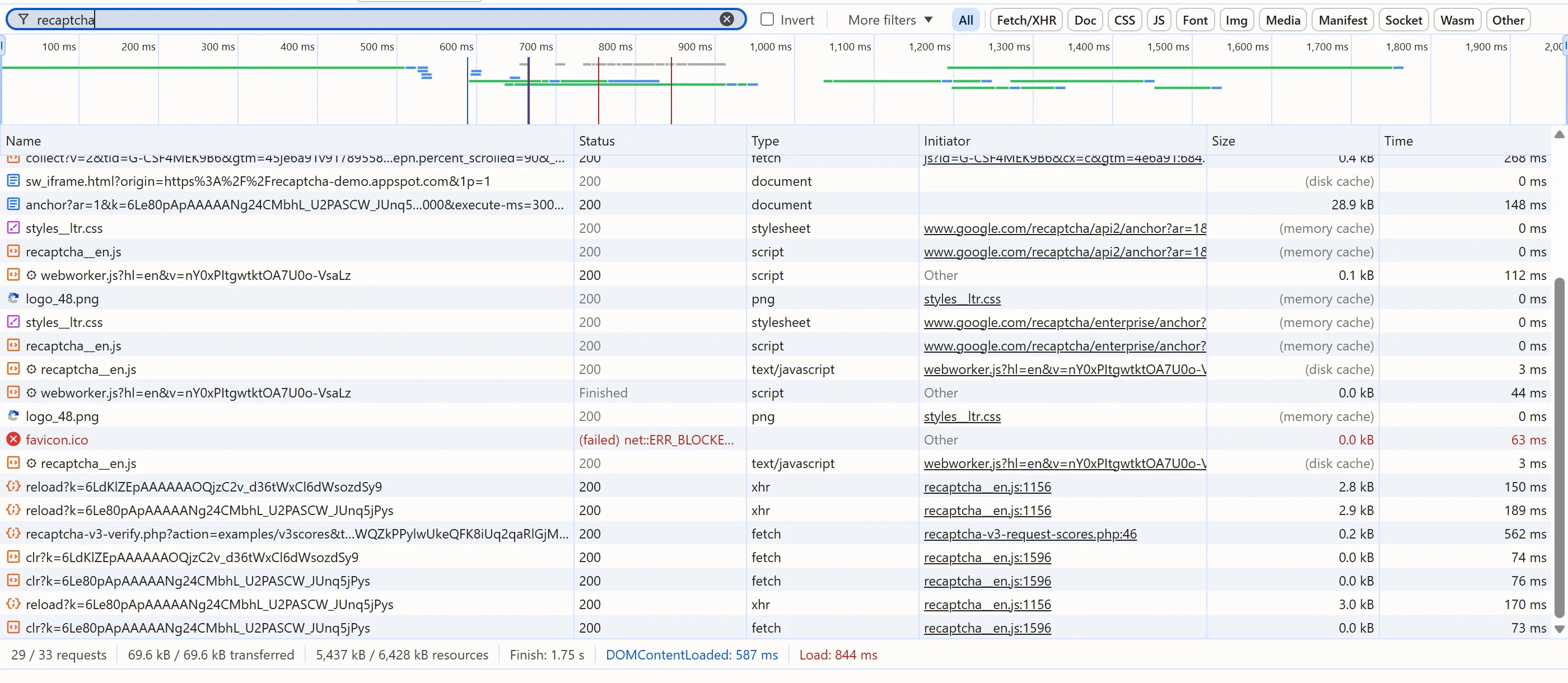Click script icon of recaptcha-v3-verify.php row
Image resolution: width=1568 pixels, height=683 pixels.
pyautogui.click(x=13, y=534)
